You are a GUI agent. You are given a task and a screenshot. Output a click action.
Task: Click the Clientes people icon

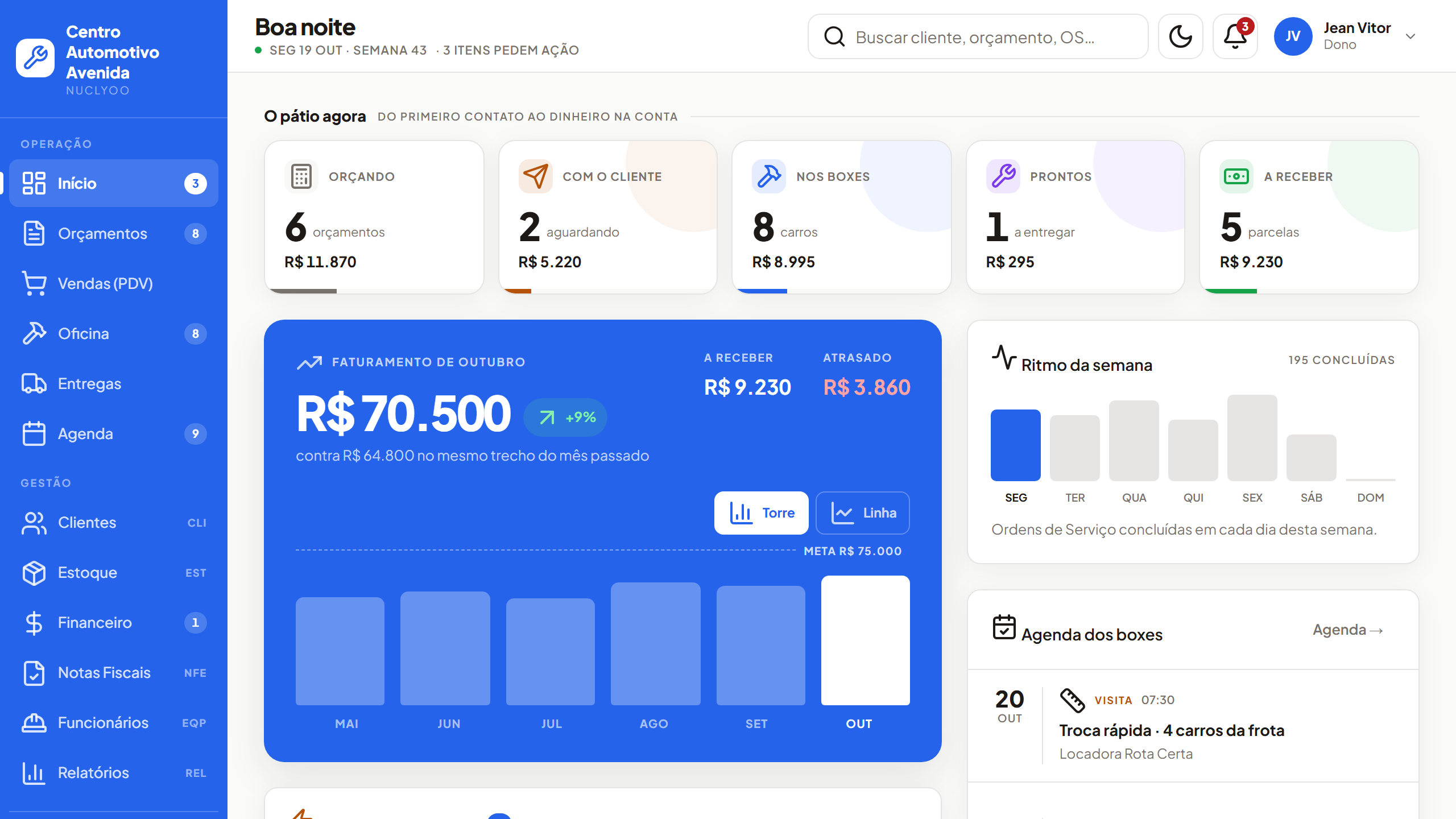point(34,523)
